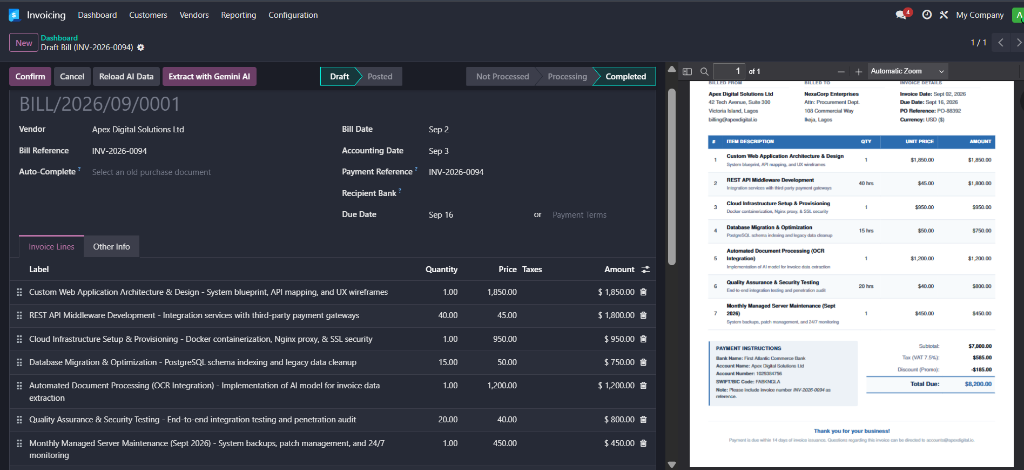
Task: Click the New button
Action: [x=24, y=43]
